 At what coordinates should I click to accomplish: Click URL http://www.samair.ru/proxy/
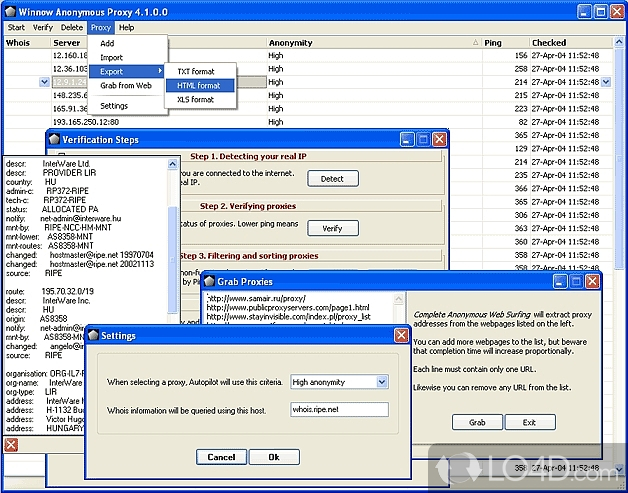pyautogui.click(x=258, y=298)
